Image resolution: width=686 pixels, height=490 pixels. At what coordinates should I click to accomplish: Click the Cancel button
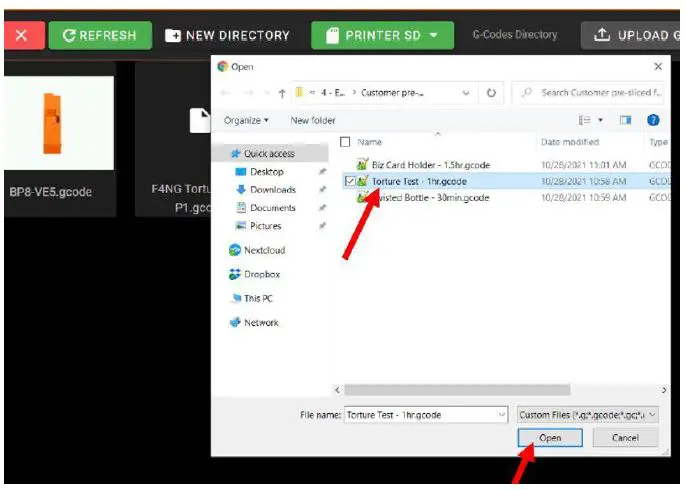[x=625, y=438]
